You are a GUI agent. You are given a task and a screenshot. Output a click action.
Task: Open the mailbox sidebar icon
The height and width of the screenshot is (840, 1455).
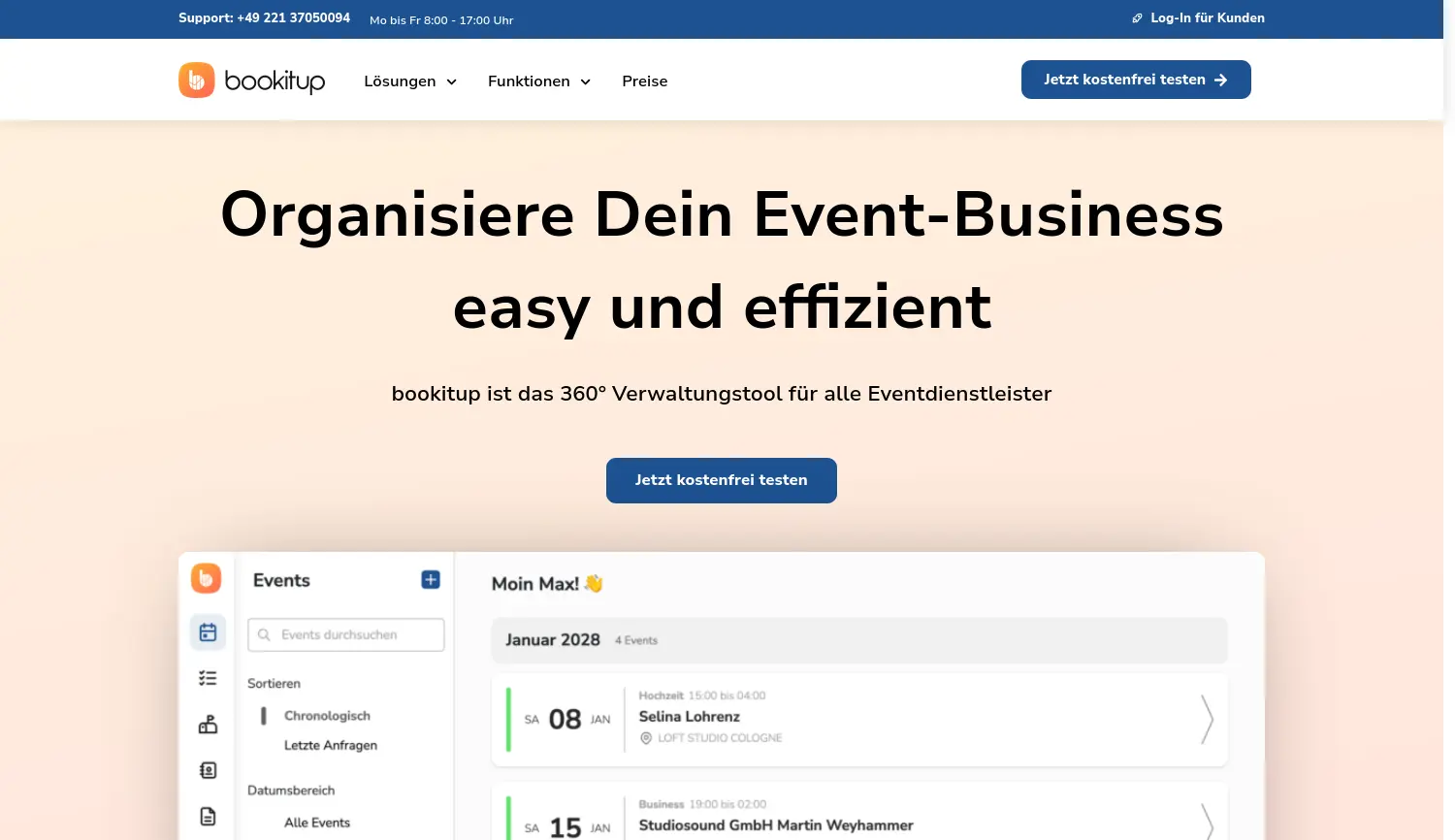[x=208, y=725]
